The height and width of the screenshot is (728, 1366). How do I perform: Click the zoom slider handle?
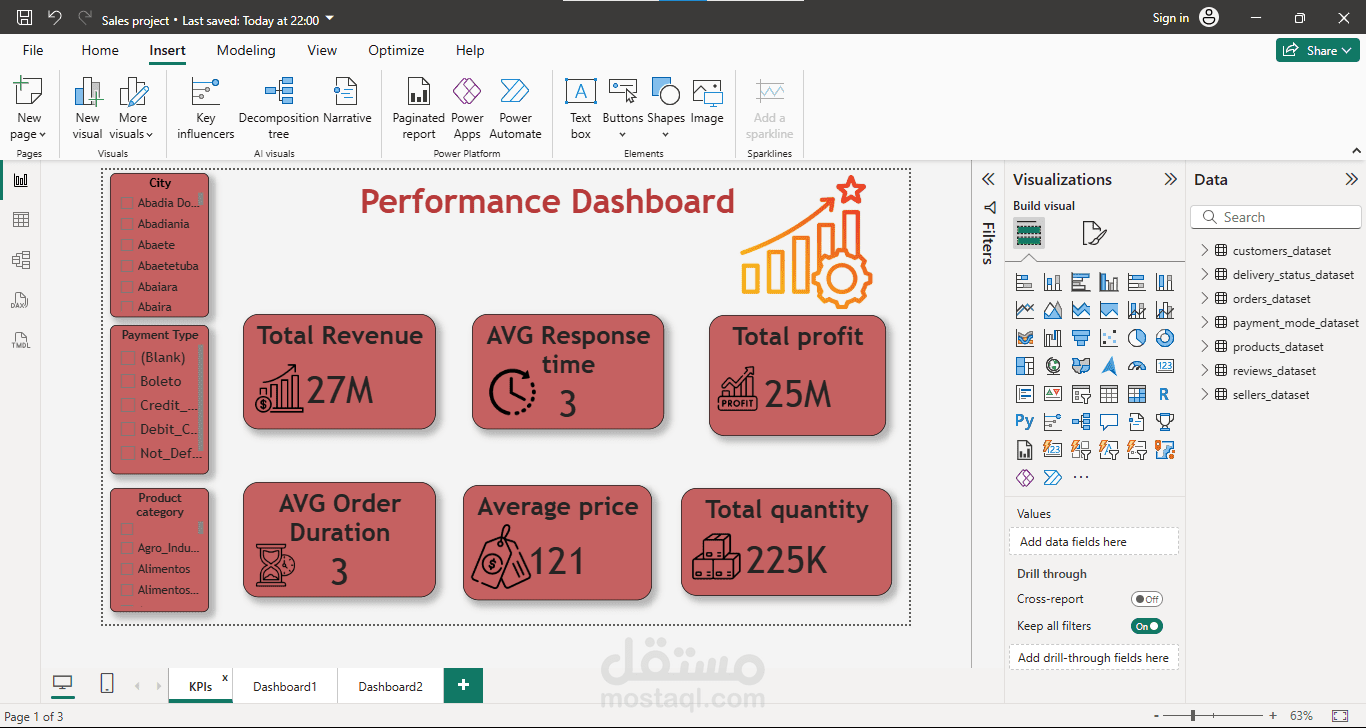1194,716
